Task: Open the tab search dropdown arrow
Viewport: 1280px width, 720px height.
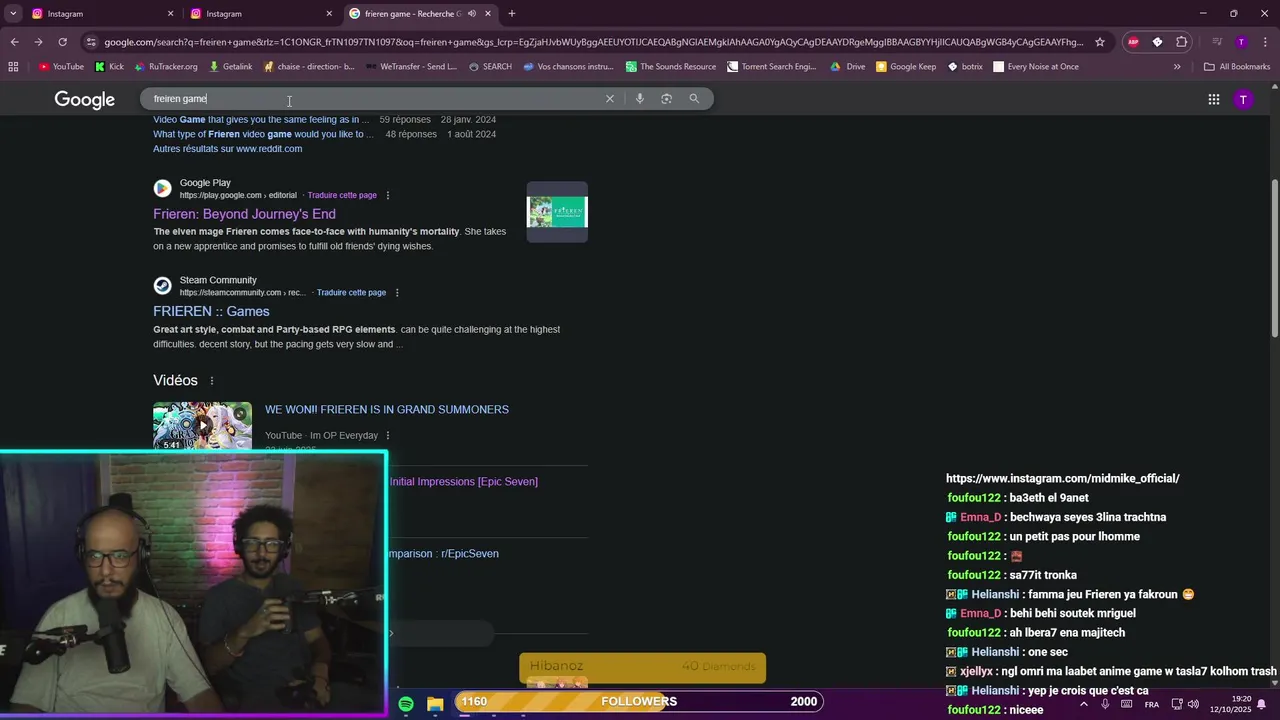Action: click(13, 14)
